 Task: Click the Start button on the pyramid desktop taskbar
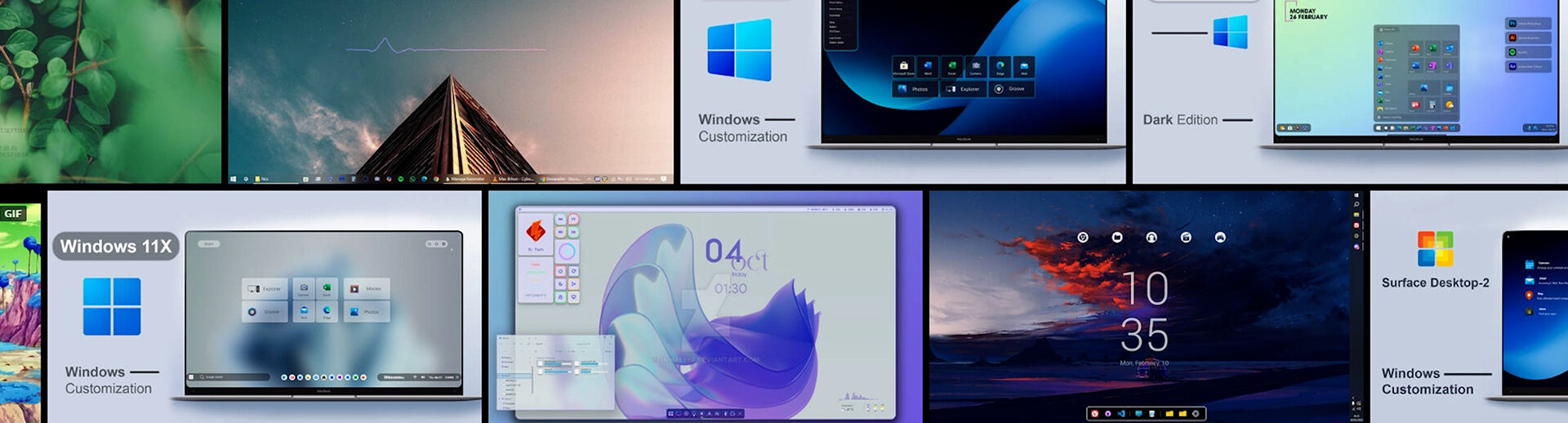click(234, 178)
